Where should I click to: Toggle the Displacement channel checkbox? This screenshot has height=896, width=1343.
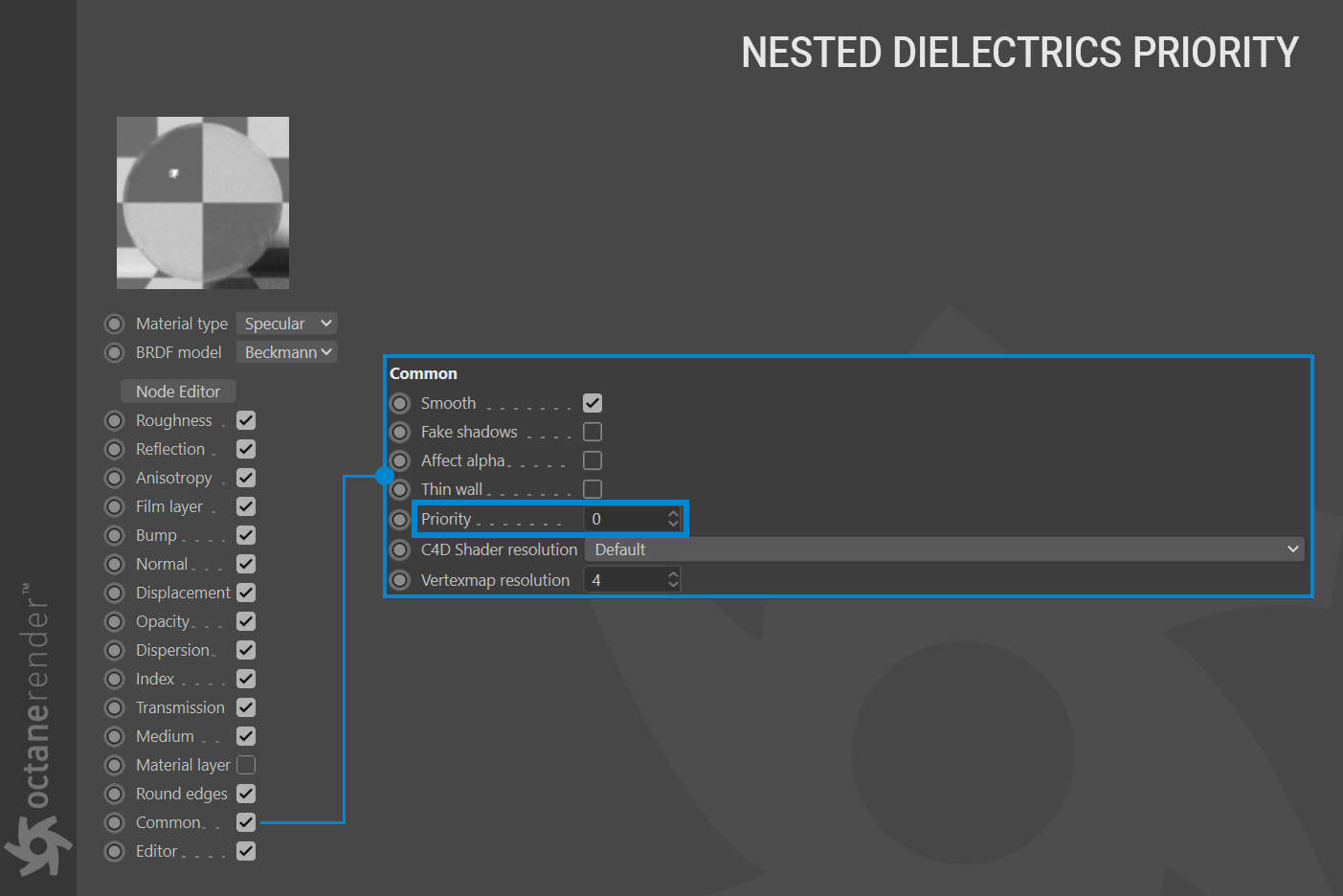(x=246, y=593)
